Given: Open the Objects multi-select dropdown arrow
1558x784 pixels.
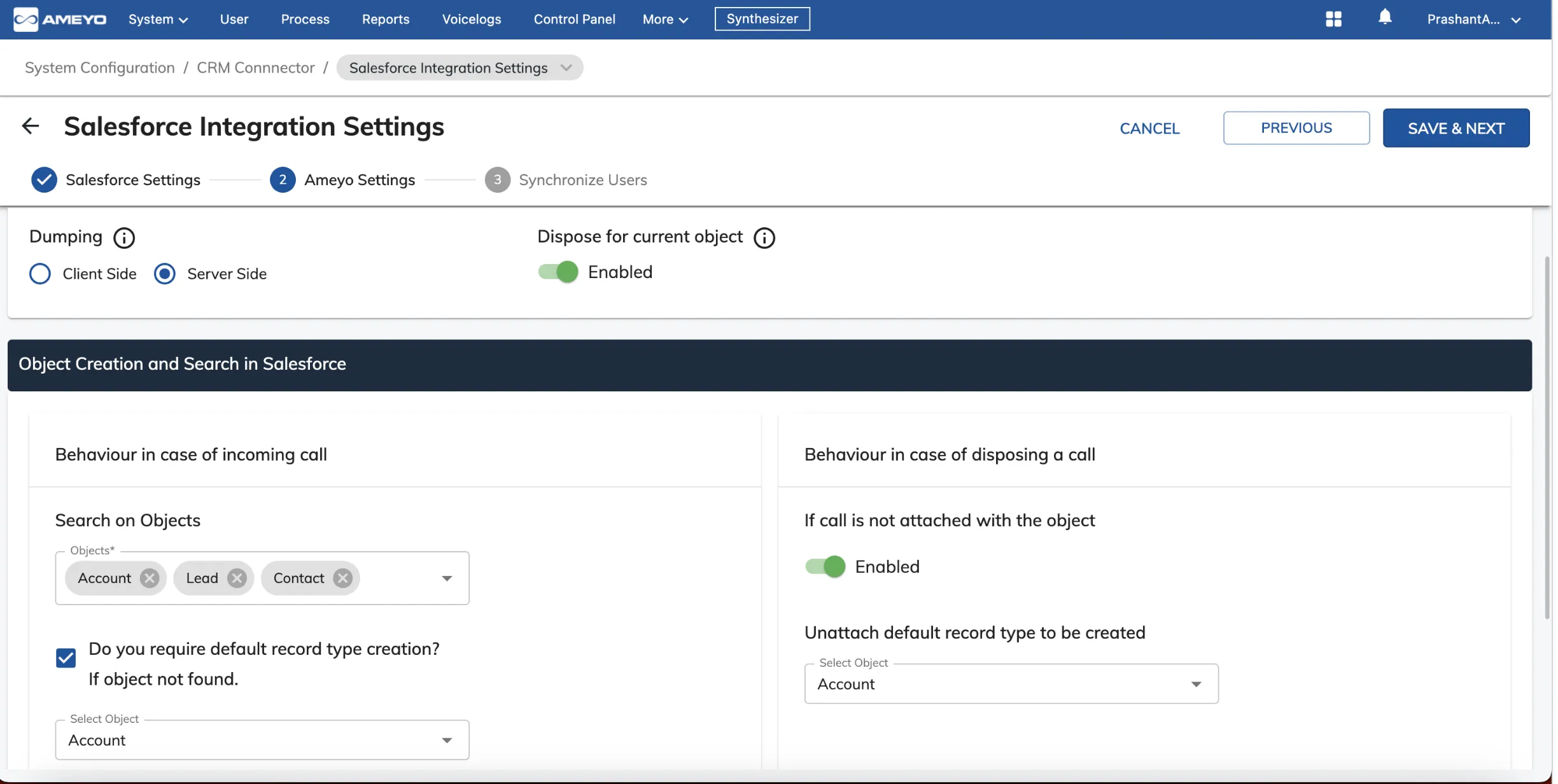Looking at the screenshot, I should coord(449,578).
